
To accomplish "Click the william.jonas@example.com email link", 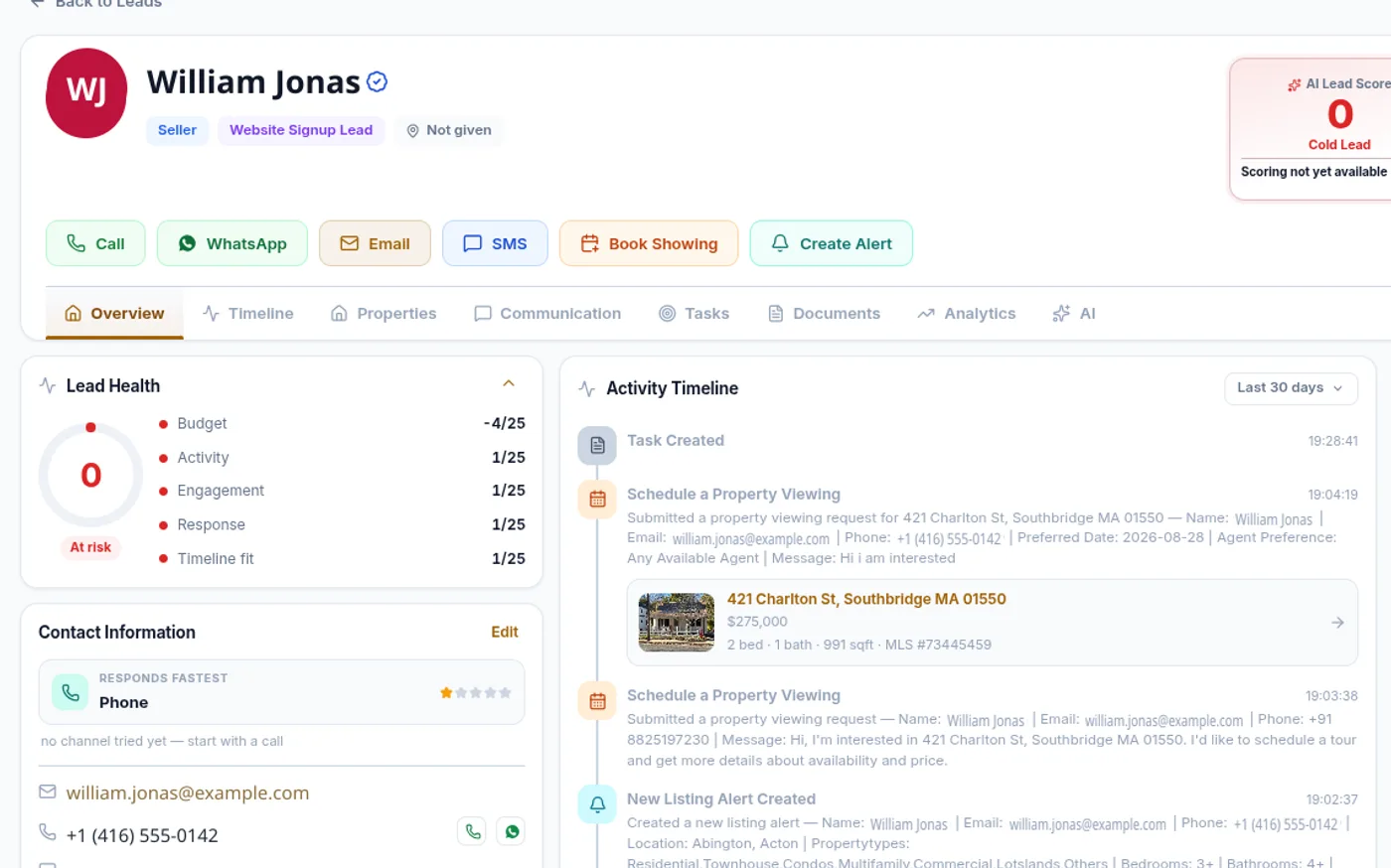I will tap(188, 793).
